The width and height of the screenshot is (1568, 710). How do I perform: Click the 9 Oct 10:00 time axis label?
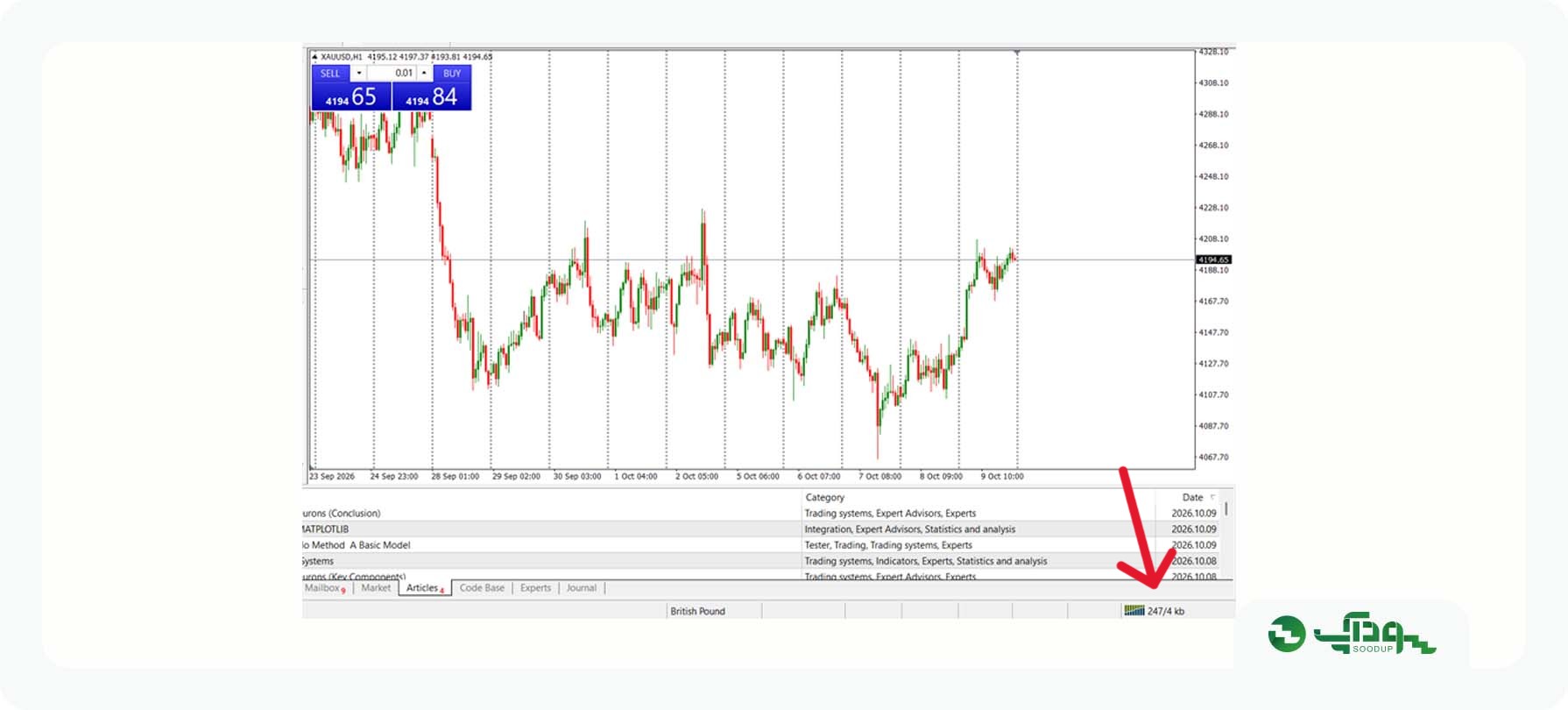coord(1002,477)
